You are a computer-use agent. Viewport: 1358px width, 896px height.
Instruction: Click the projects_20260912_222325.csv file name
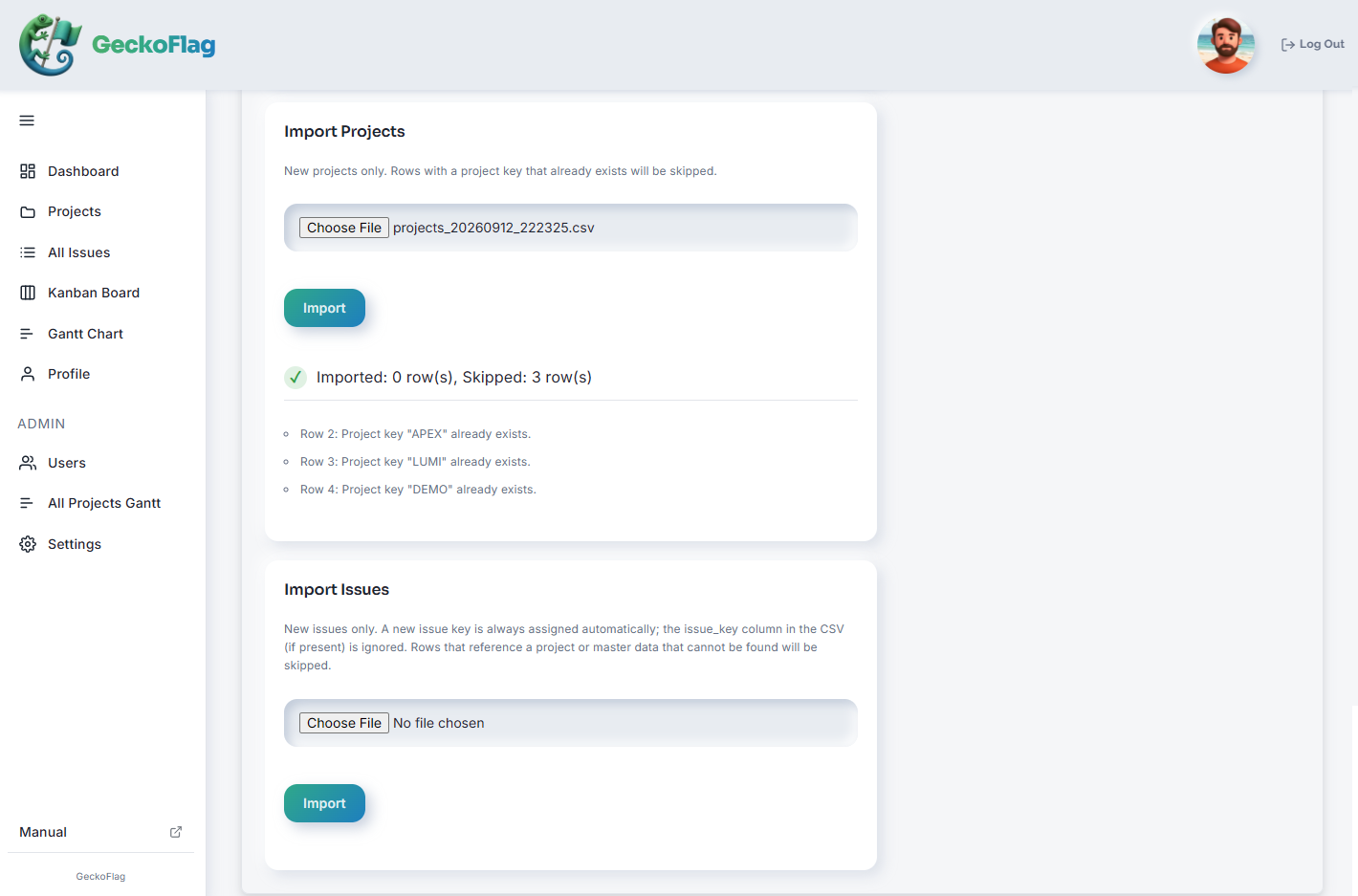[x=493, y=228]
